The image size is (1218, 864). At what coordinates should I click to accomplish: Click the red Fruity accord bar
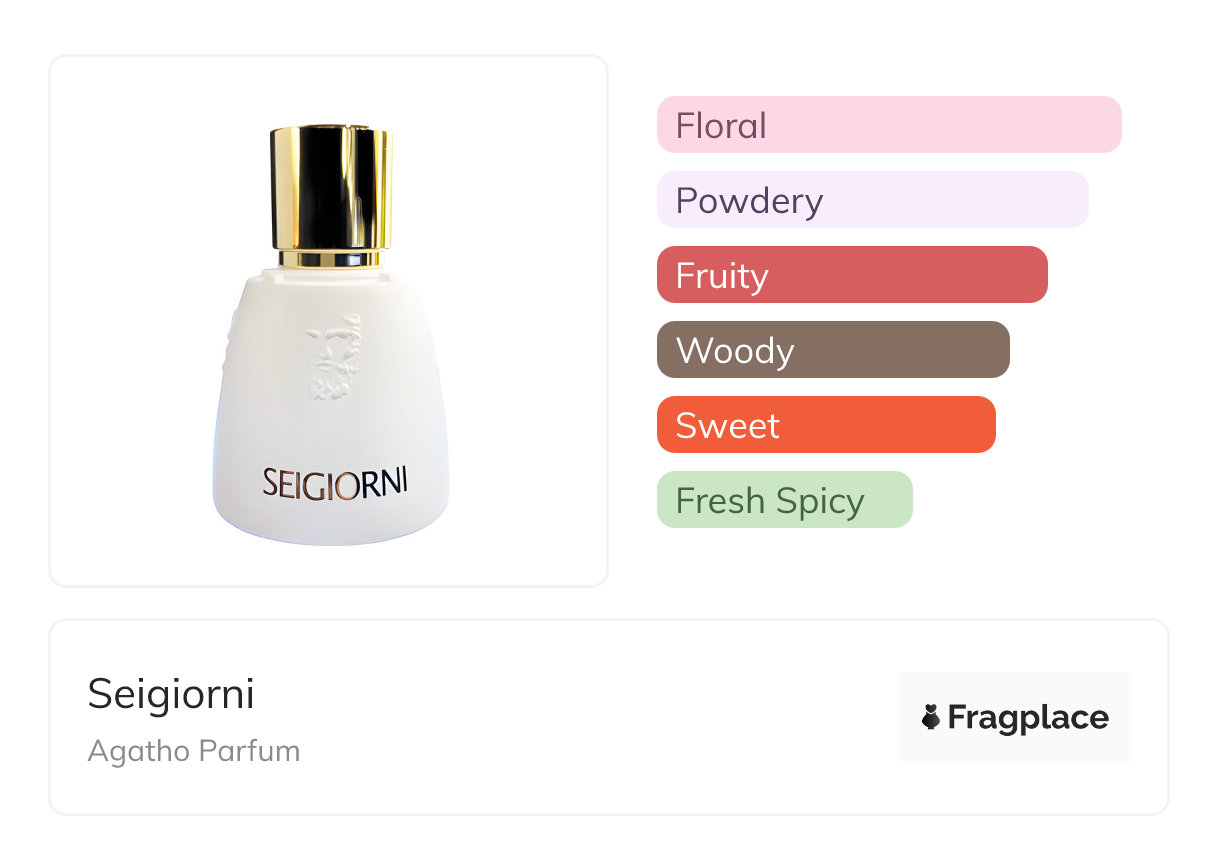coord(851,275)
